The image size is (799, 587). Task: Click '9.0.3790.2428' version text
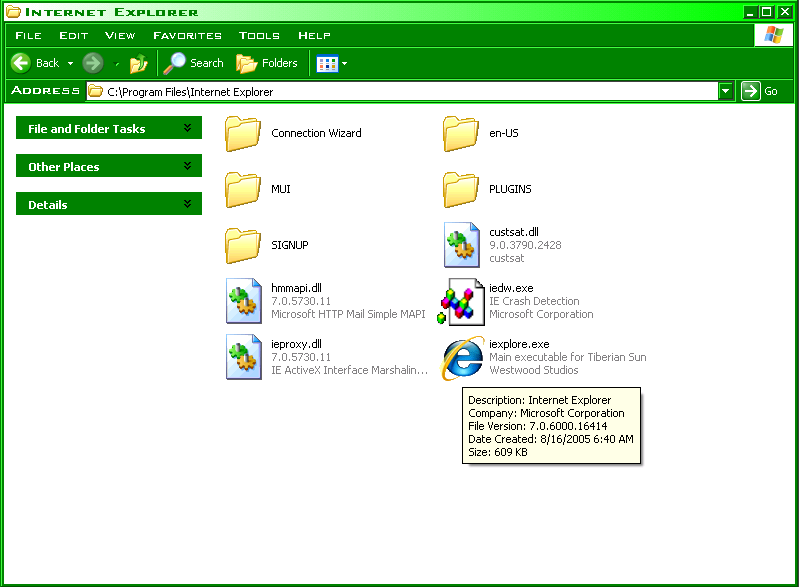point(525,245)
